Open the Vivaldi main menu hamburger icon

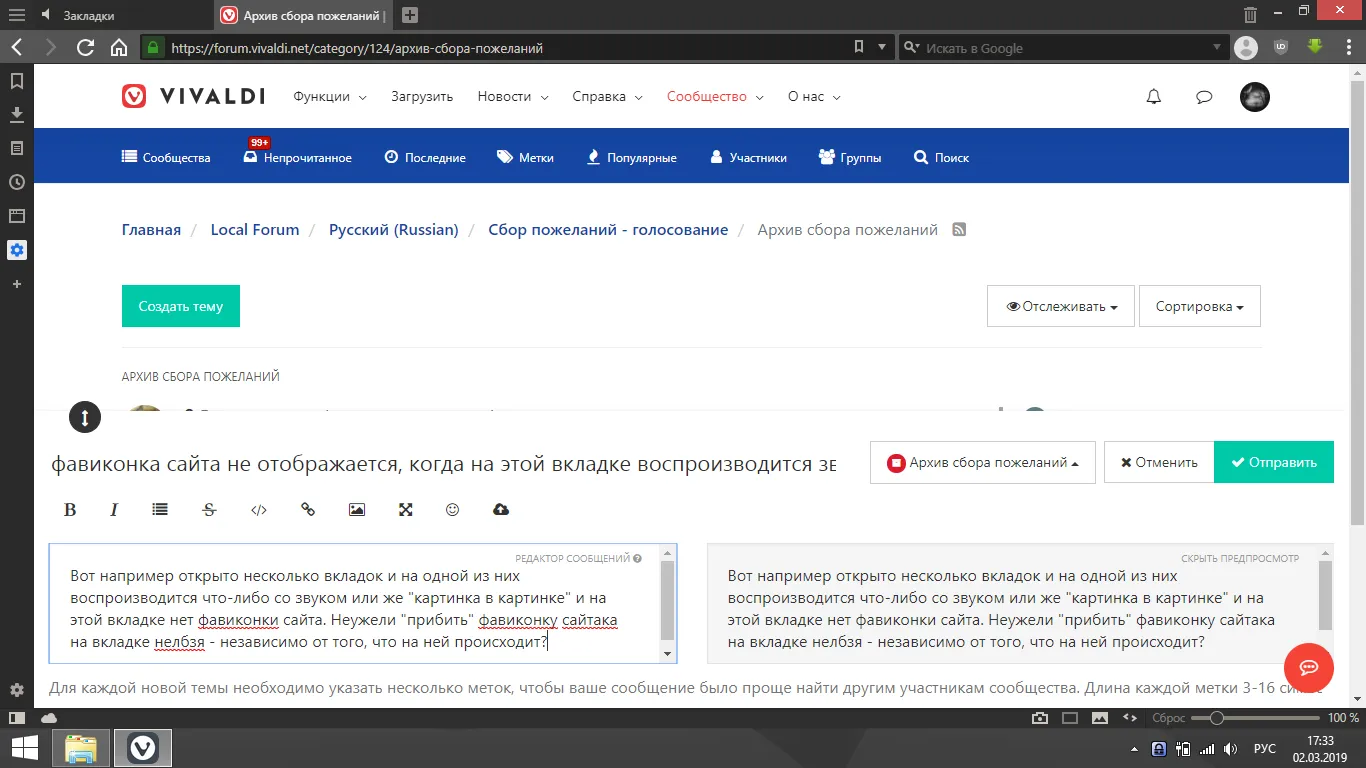16,16
